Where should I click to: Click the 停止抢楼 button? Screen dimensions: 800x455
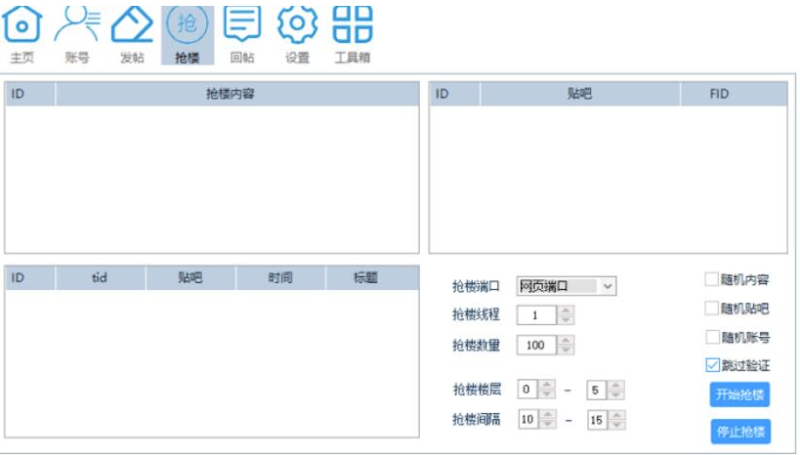coord(740,432)
